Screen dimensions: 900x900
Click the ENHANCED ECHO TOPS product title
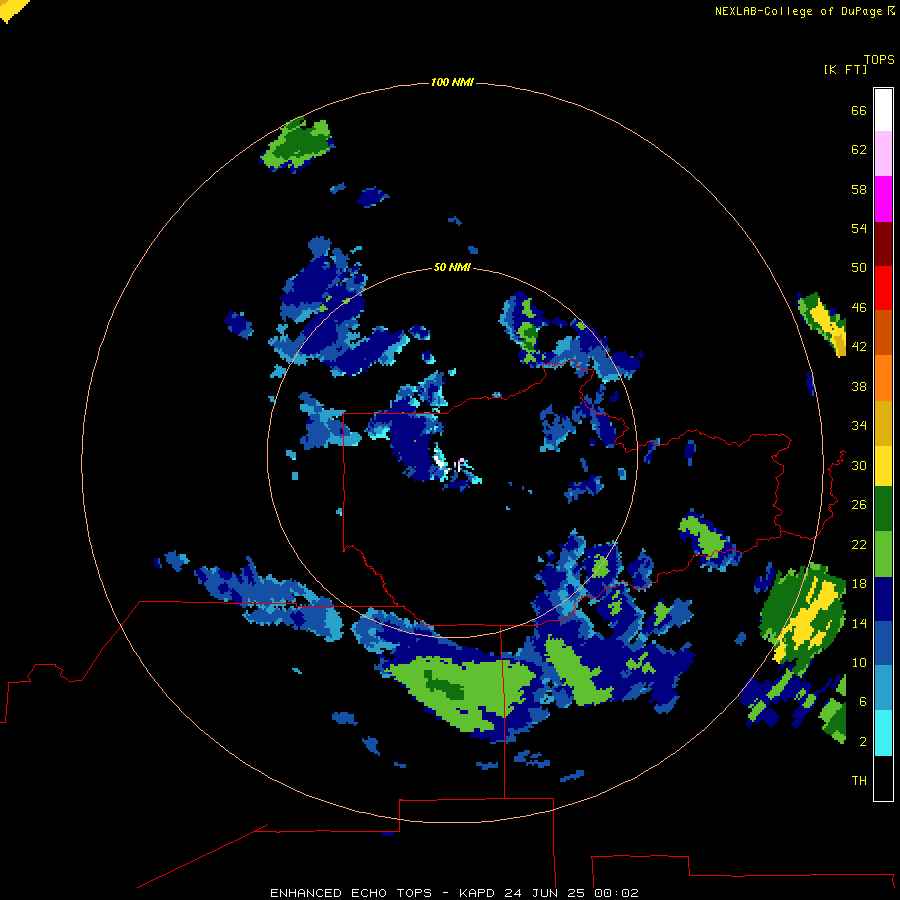click(x=351, y=893)
